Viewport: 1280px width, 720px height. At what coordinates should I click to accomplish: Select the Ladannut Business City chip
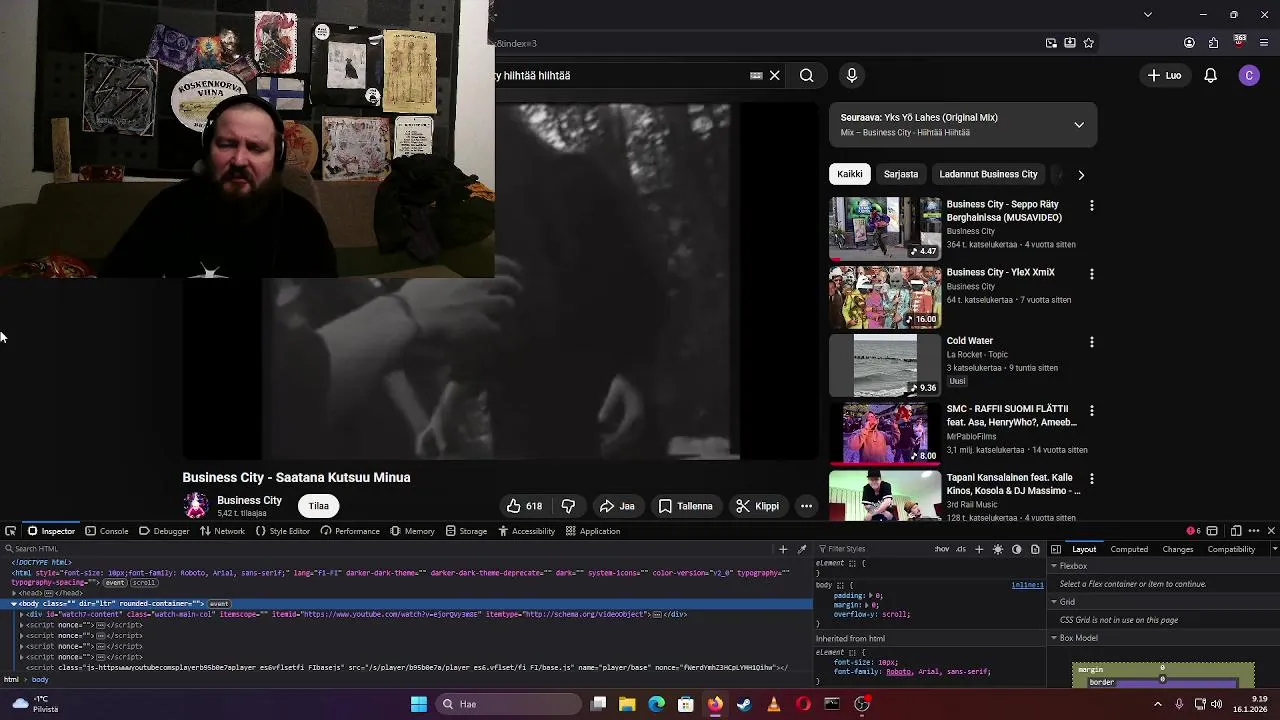tap(988, 174)
